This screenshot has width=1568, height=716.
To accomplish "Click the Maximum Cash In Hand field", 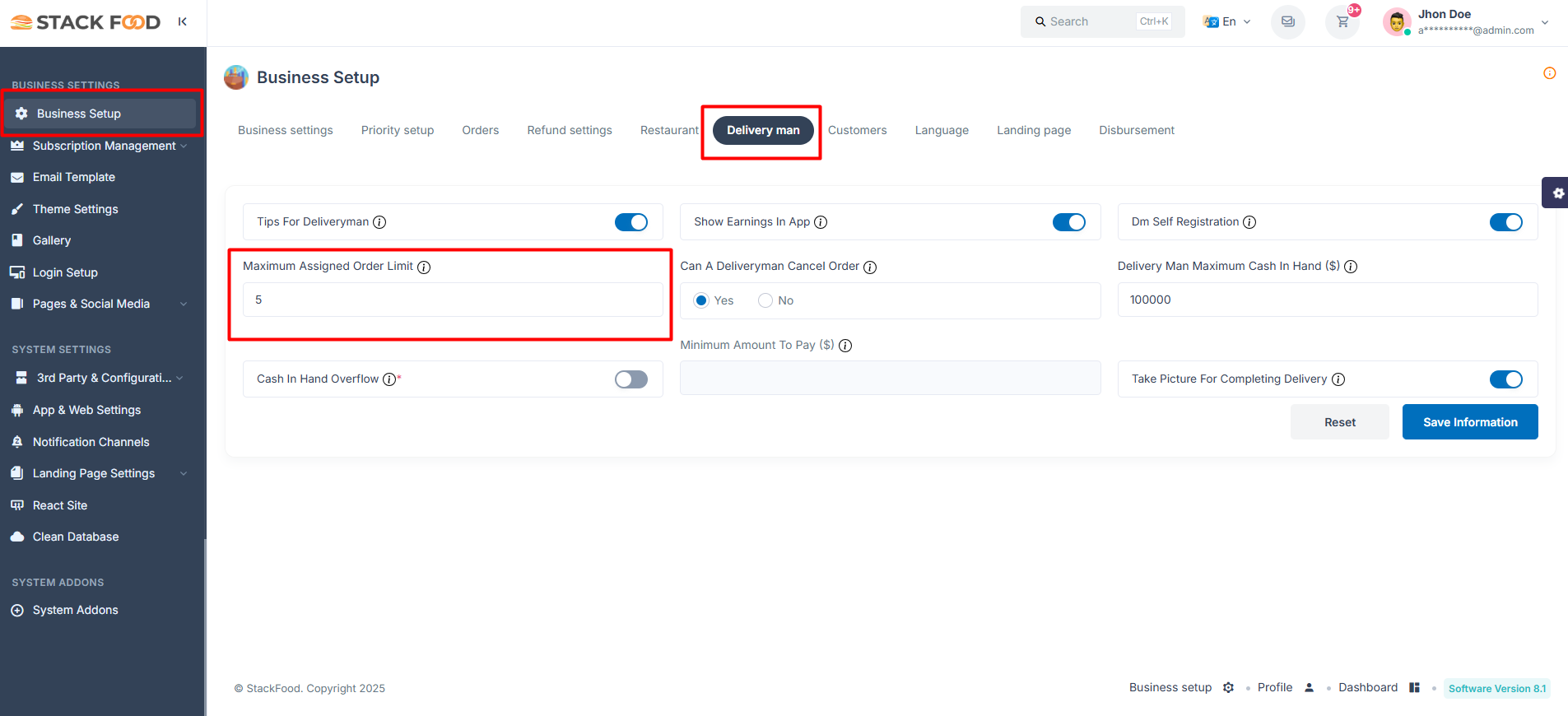I will click(x=1328, y=300).
